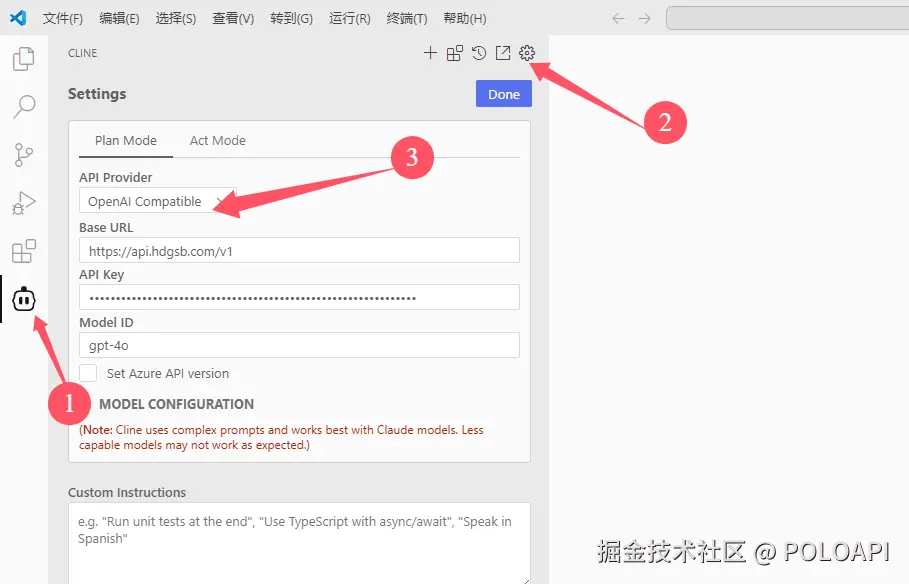Open the 编辑(E) menu
The width and height of the screenshot is (909, 584).
pos(119,19)
